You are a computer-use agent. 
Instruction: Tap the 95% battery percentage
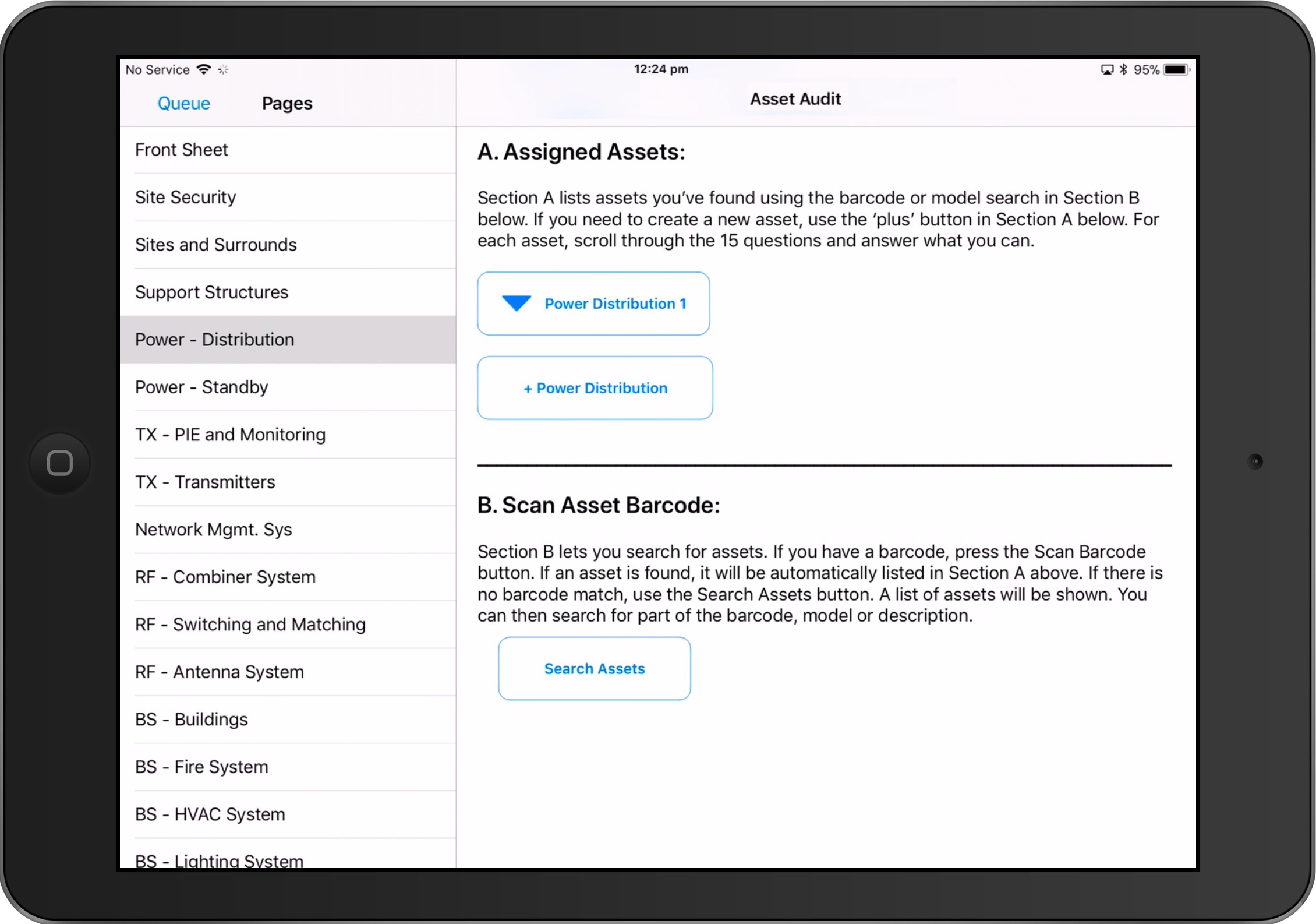coord(1146,70)
